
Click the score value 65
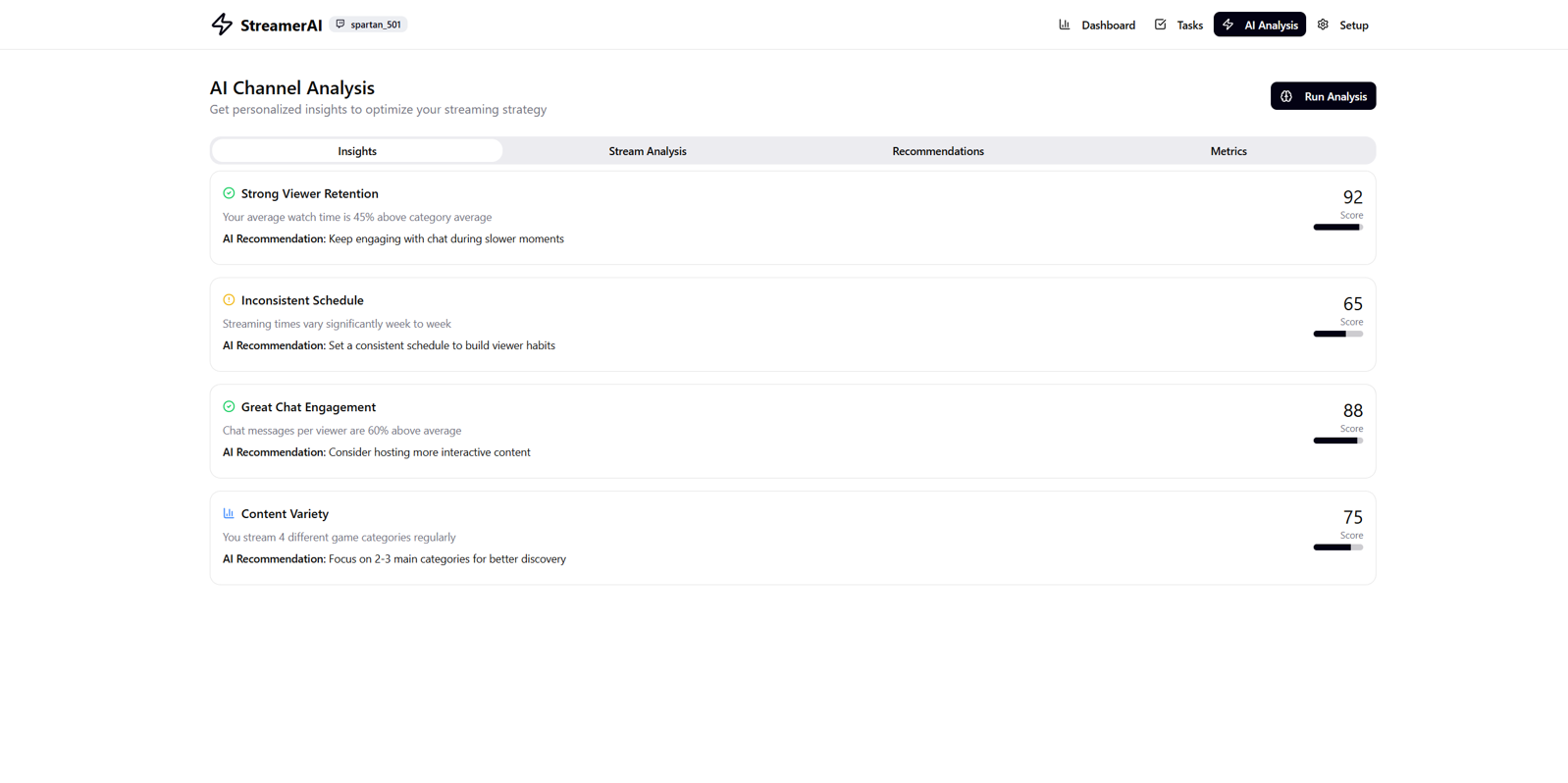pyautogui.click(x=1352, y=304)
